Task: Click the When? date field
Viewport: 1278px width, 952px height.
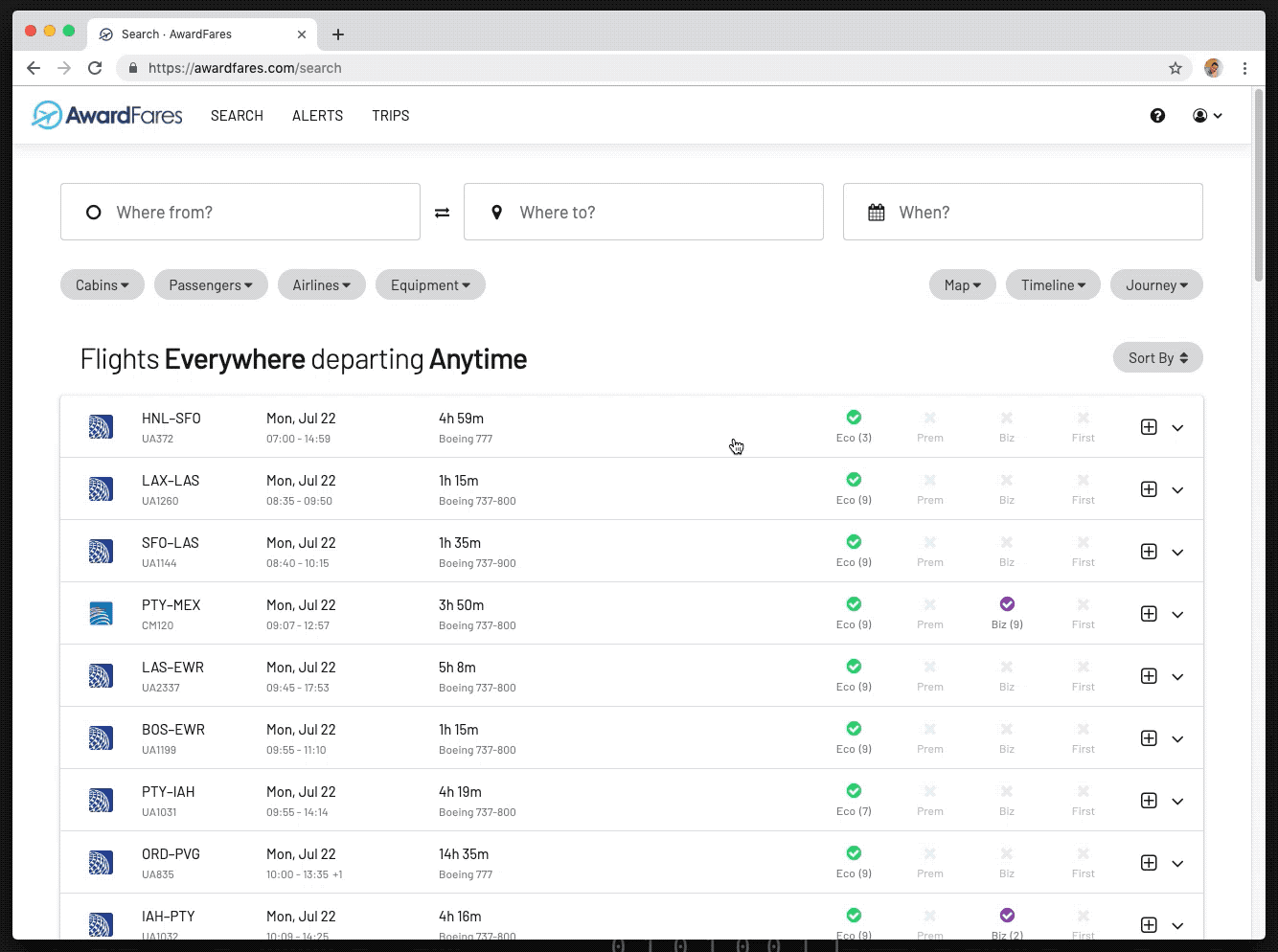Action: [x=1023, y=212]
